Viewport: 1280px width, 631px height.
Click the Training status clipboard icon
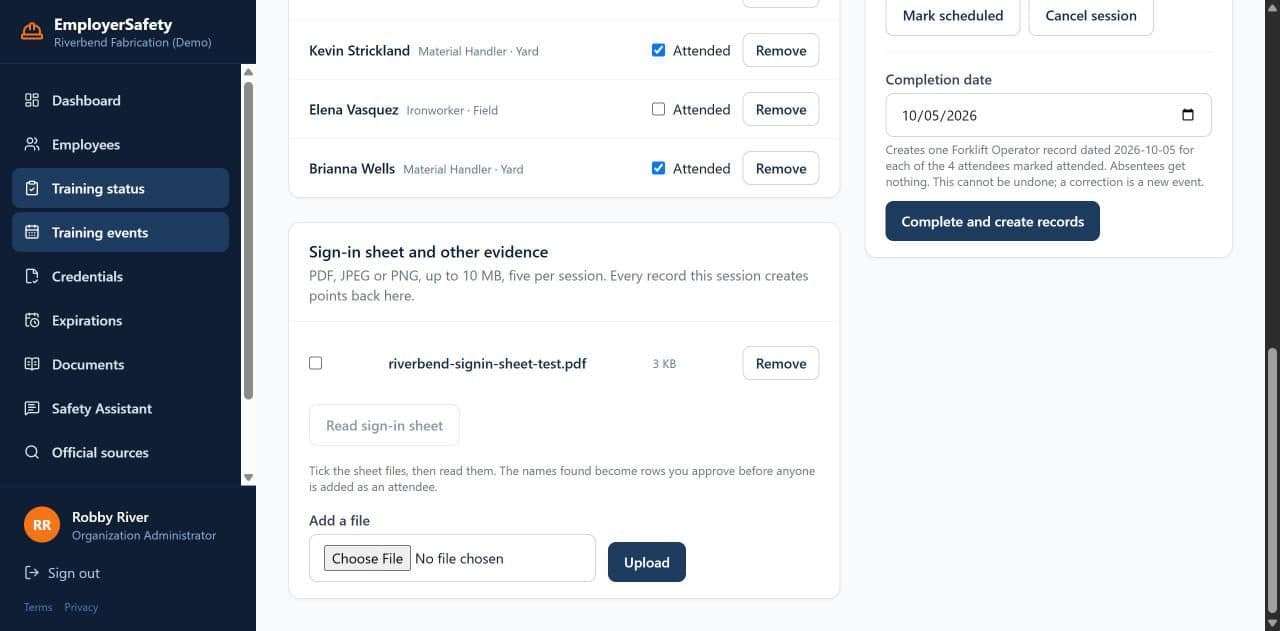pyautogui.click(x=32, y=188)
